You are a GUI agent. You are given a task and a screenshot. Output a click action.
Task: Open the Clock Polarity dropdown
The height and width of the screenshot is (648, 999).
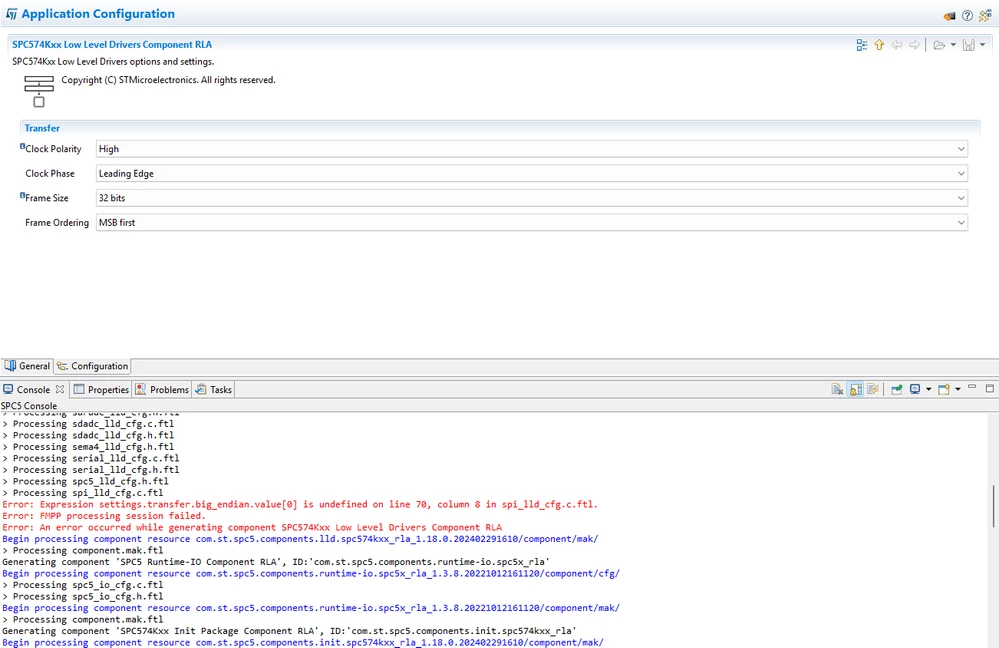531,149
